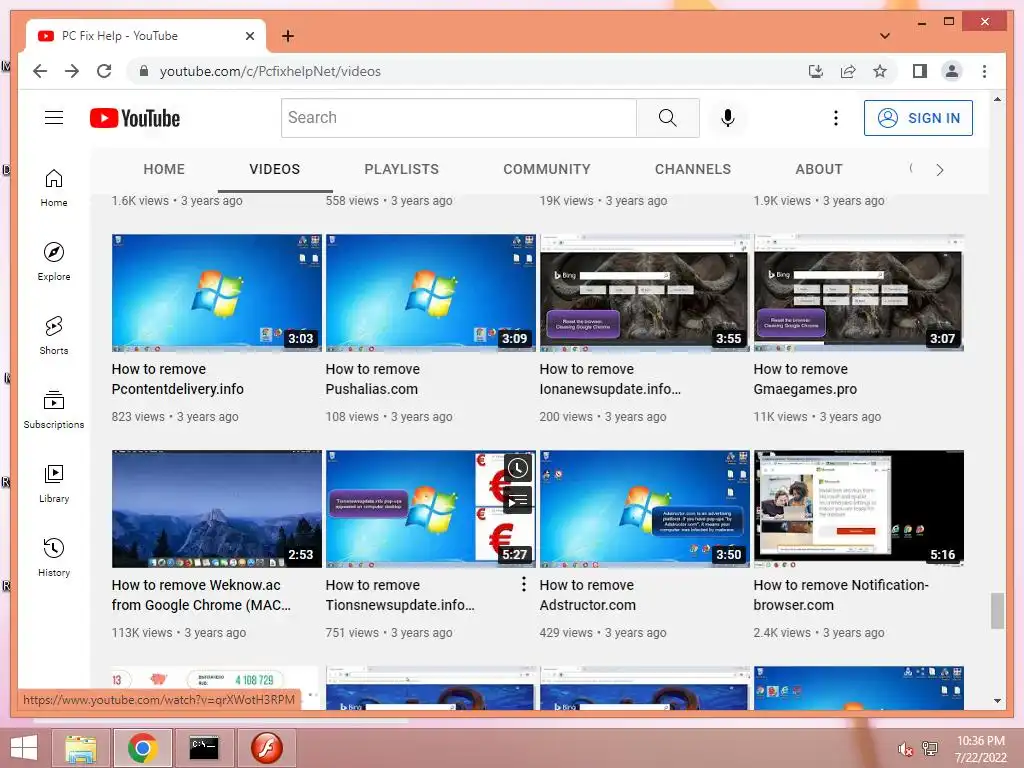The width and height of the screenshot is (1024, 768).
Task: Open Flash Player icon in taskbar
Action: pos(266,748)
